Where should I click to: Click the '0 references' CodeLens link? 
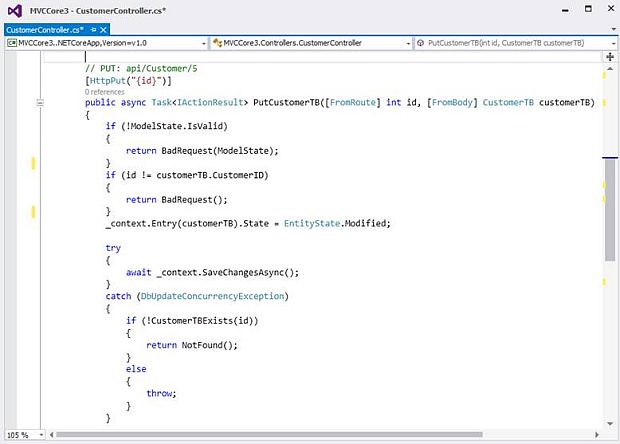pos(104,92)
